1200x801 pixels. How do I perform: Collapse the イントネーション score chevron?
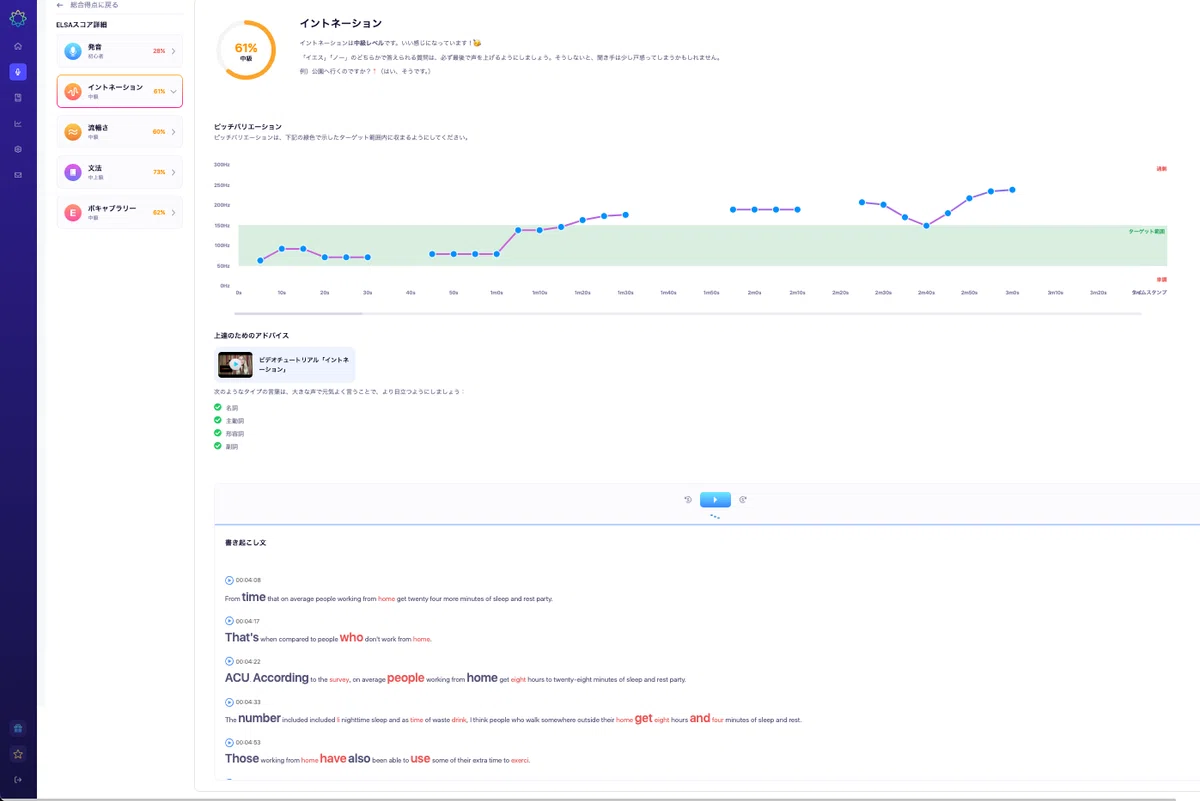[173, 91]
